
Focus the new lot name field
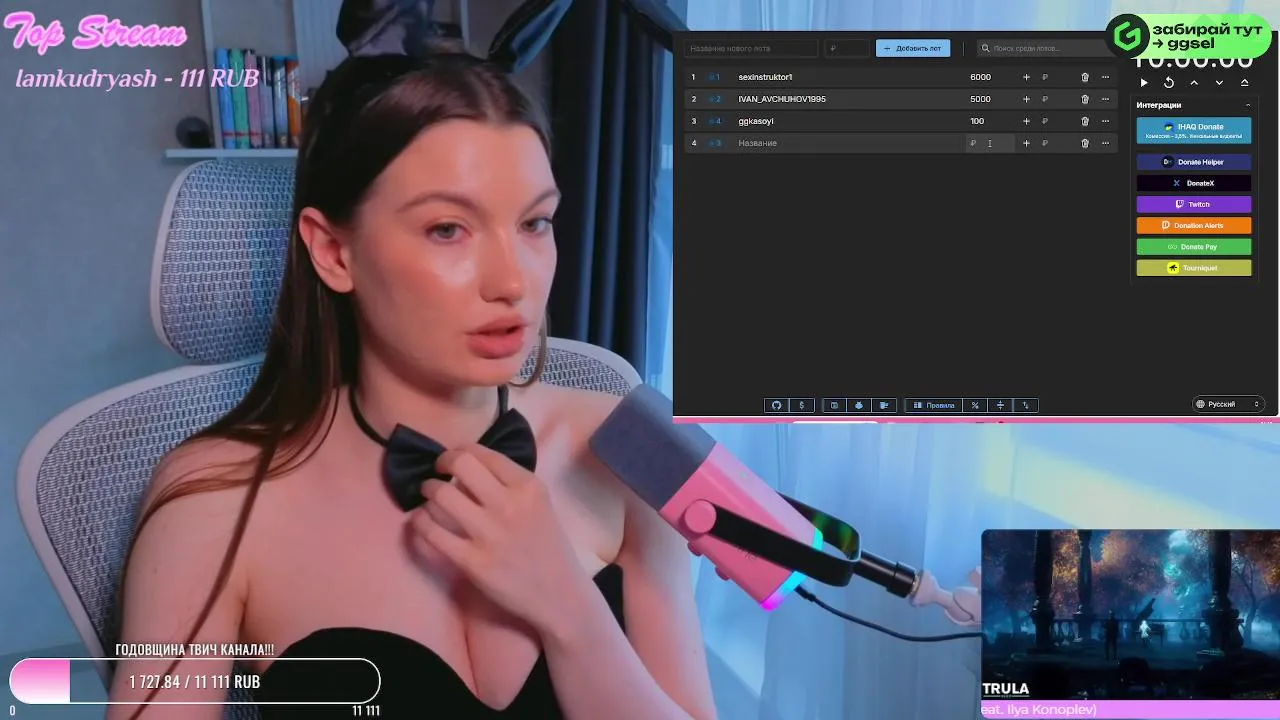click(x=751, y=48)
